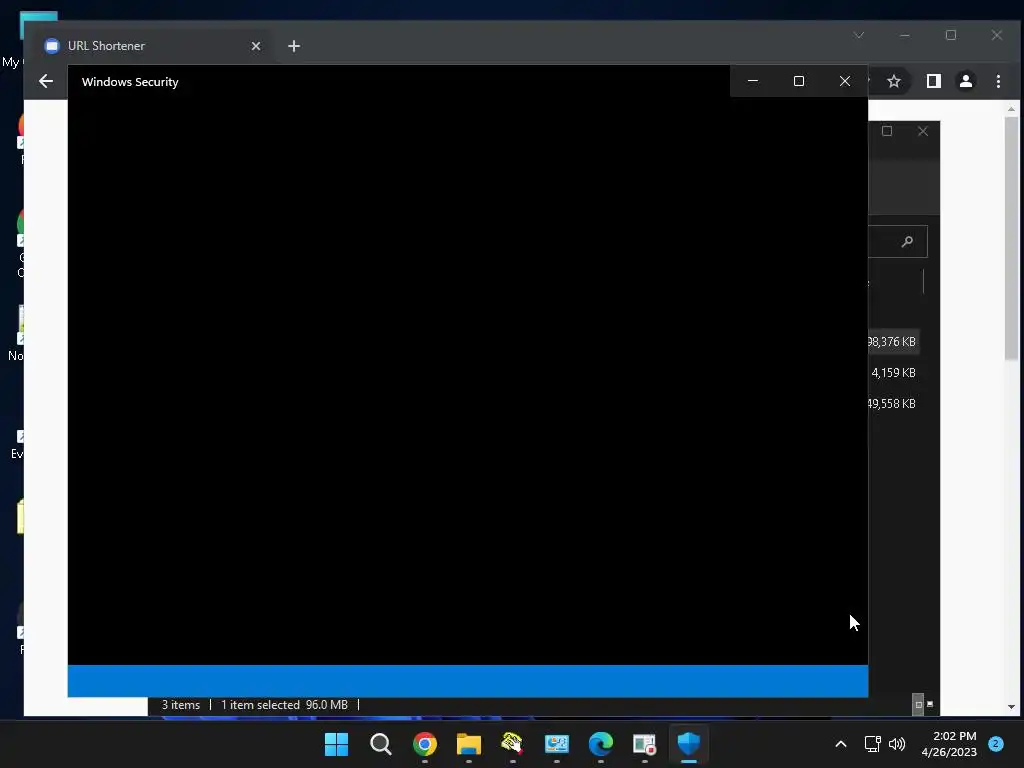Maximize the Windows Security window
Image resolution: width=1024 pixels, height=768 pixels.
tap(799, 81)
